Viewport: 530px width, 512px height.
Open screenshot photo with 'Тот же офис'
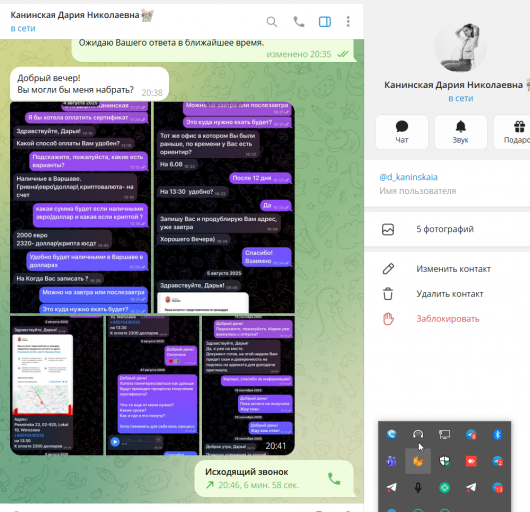(224, 208)
